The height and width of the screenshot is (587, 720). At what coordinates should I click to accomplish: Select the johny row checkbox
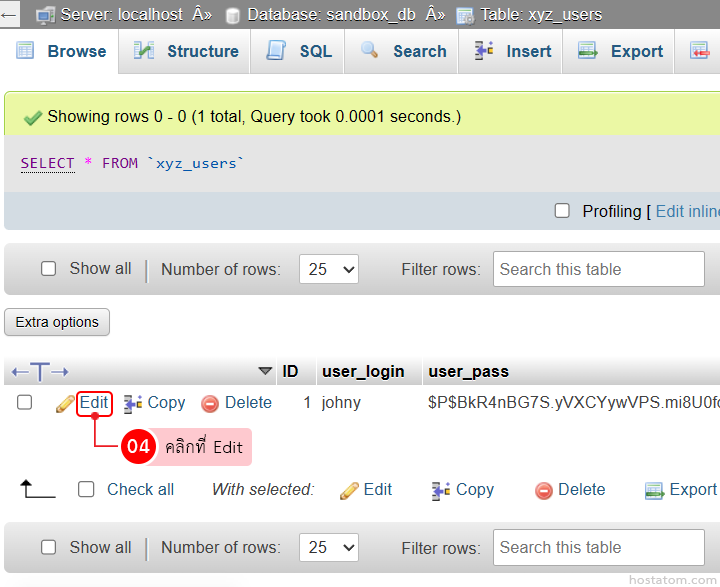25,403
